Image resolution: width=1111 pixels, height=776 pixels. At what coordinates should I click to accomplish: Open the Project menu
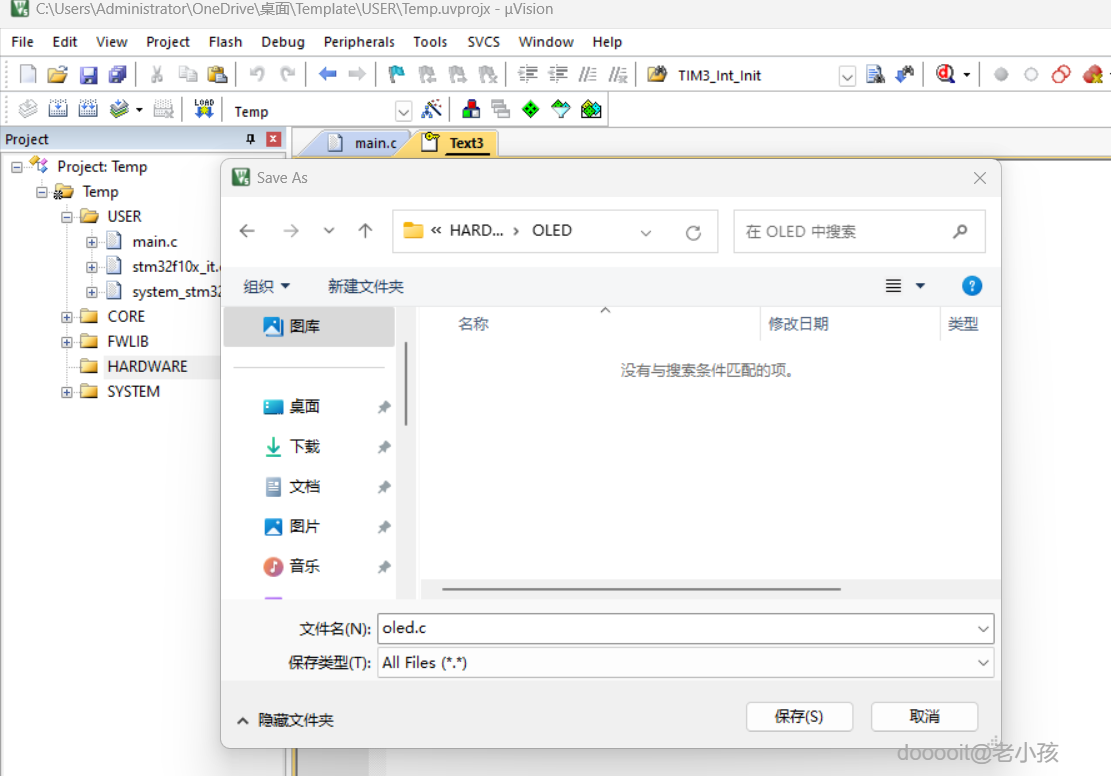(167, 42)
